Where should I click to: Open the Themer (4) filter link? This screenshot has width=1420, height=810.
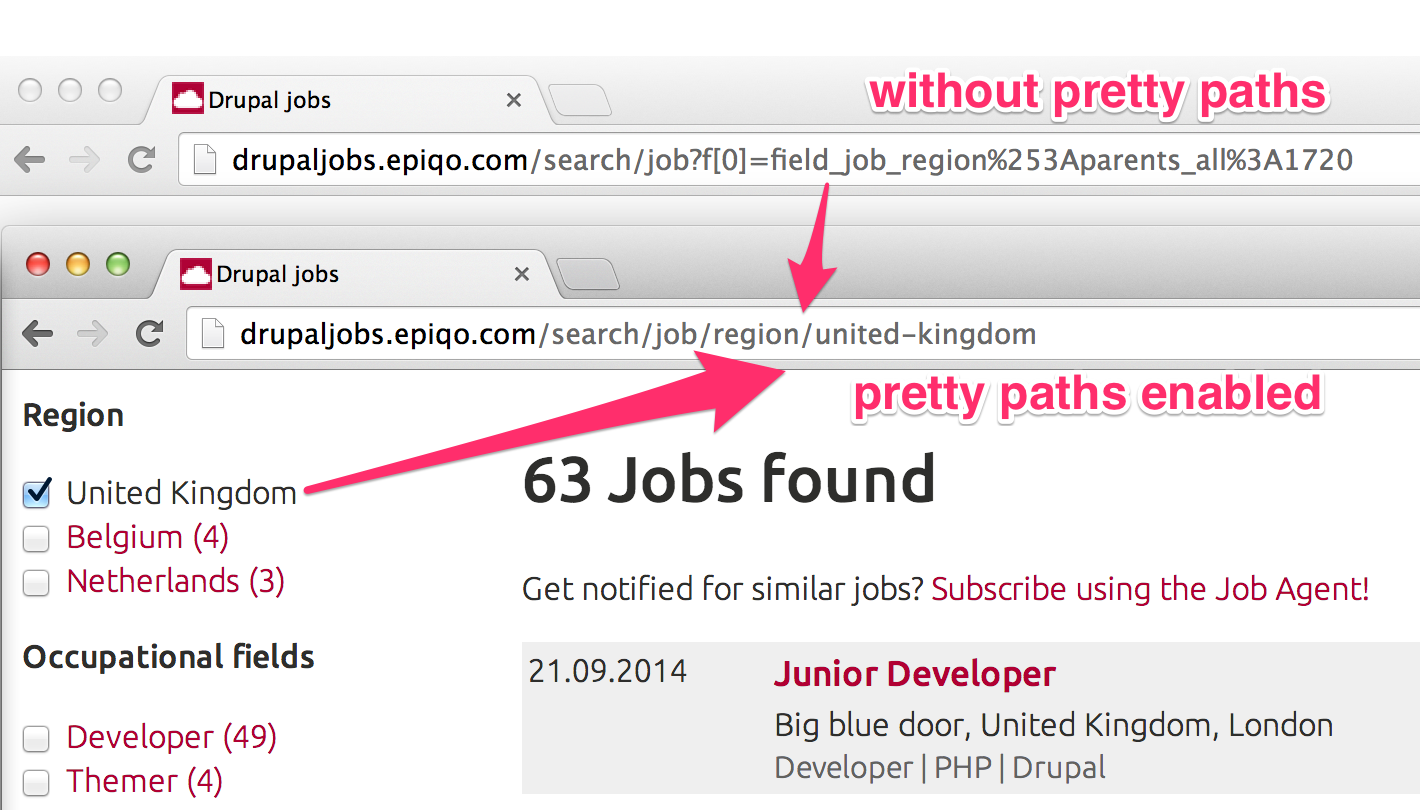[145, 781]
